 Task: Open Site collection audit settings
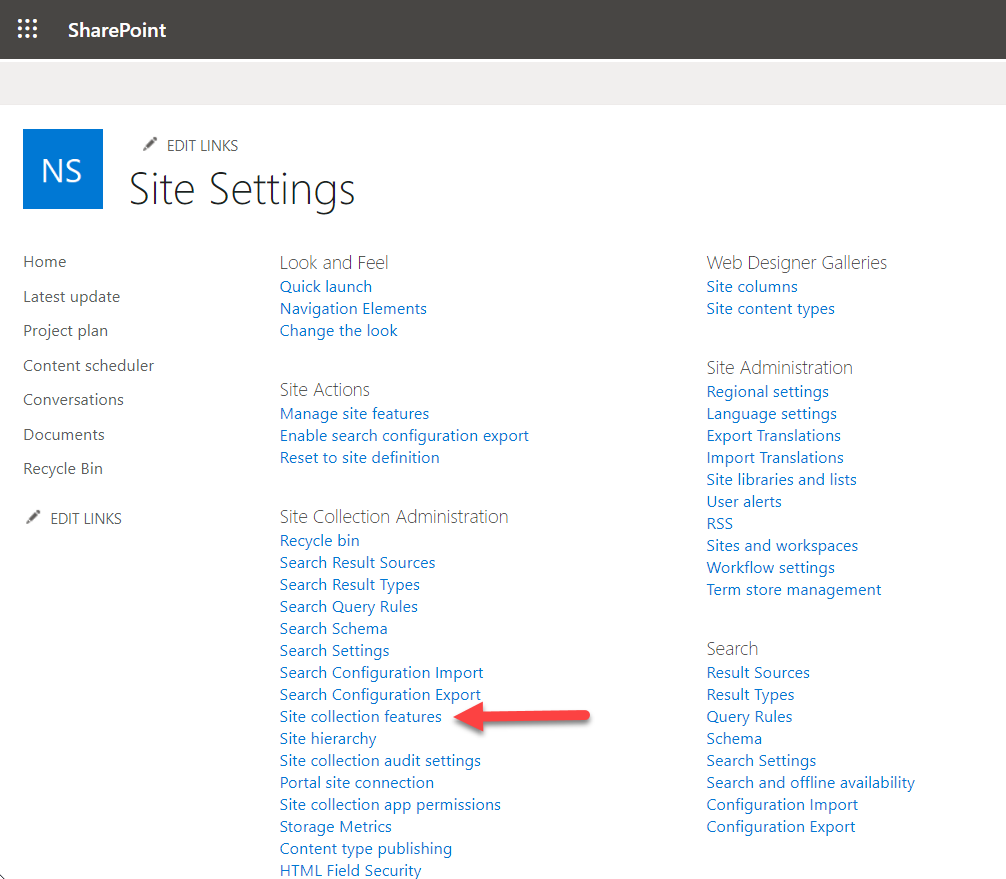tap(380, 761)
